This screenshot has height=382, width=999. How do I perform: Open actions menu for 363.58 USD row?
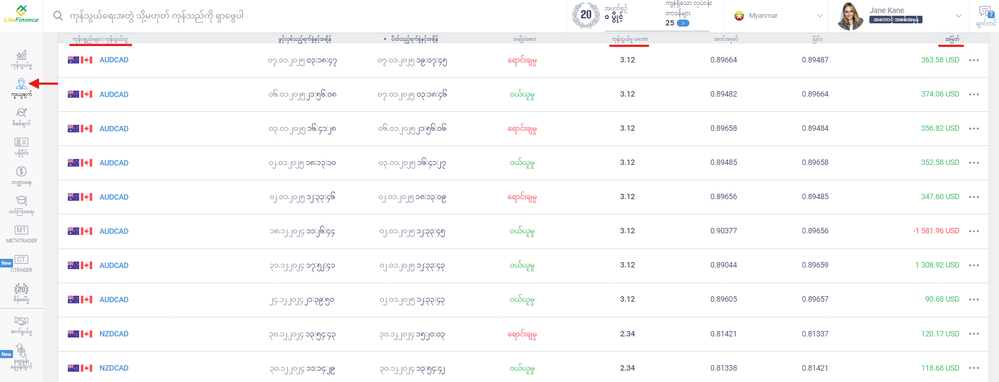coord(974,60)
